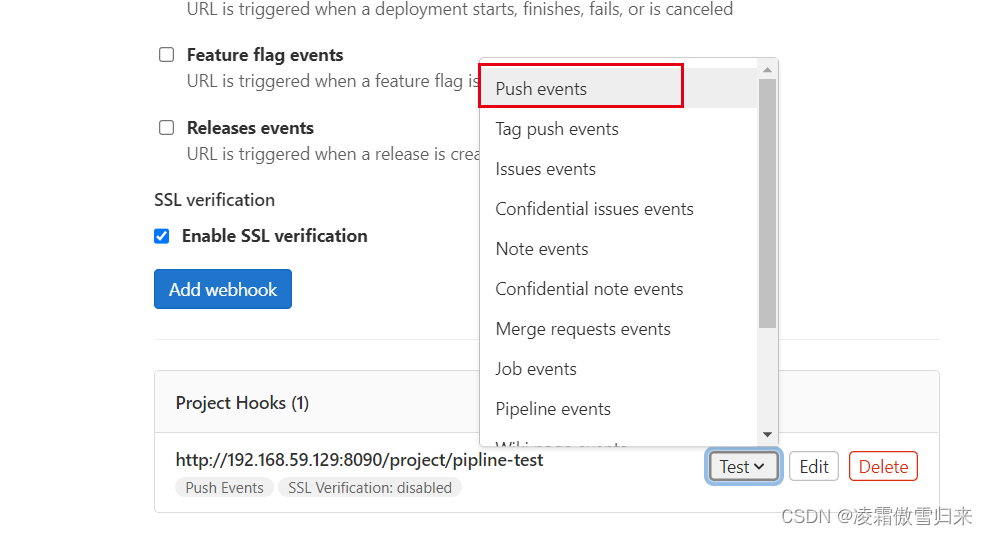
Task: Delete the pipline-test webhook
Action: click(883, 466)
